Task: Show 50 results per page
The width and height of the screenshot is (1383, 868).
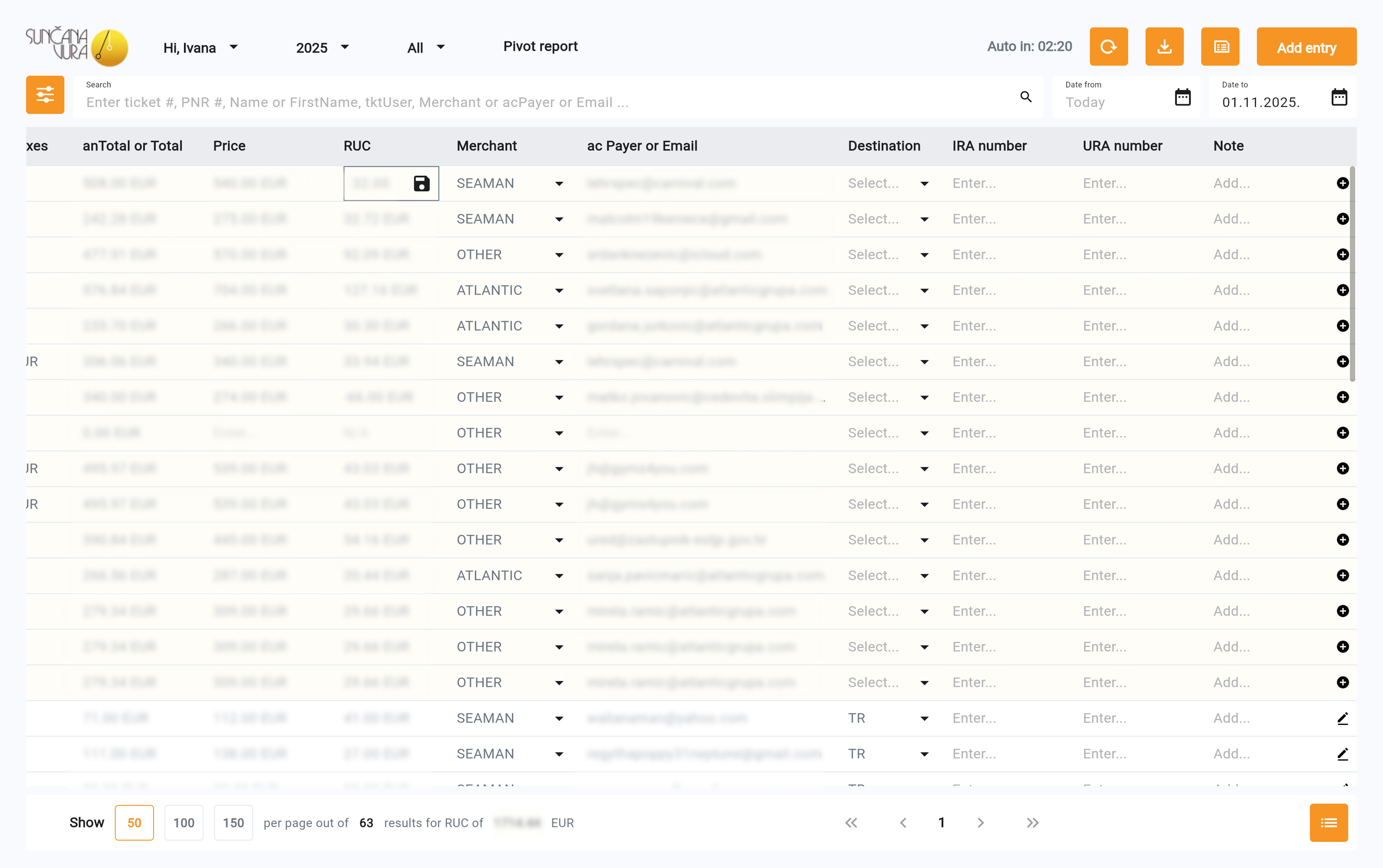Action: tap(134, 823)
